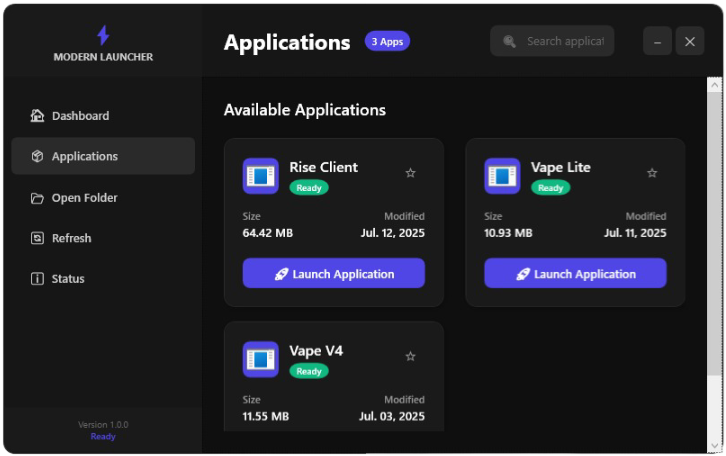Screen dimensions: 726x456
Task: Favorite Rise Client with its star
Action: tap(410, 173)
